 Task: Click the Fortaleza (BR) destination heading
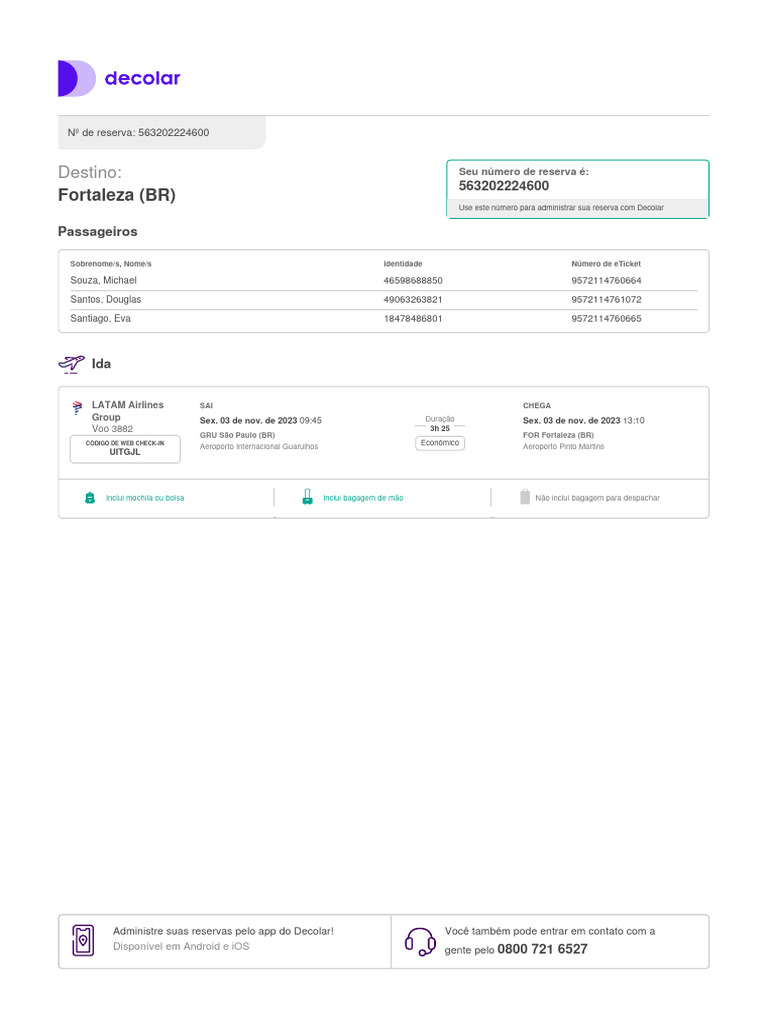(117, 195)
